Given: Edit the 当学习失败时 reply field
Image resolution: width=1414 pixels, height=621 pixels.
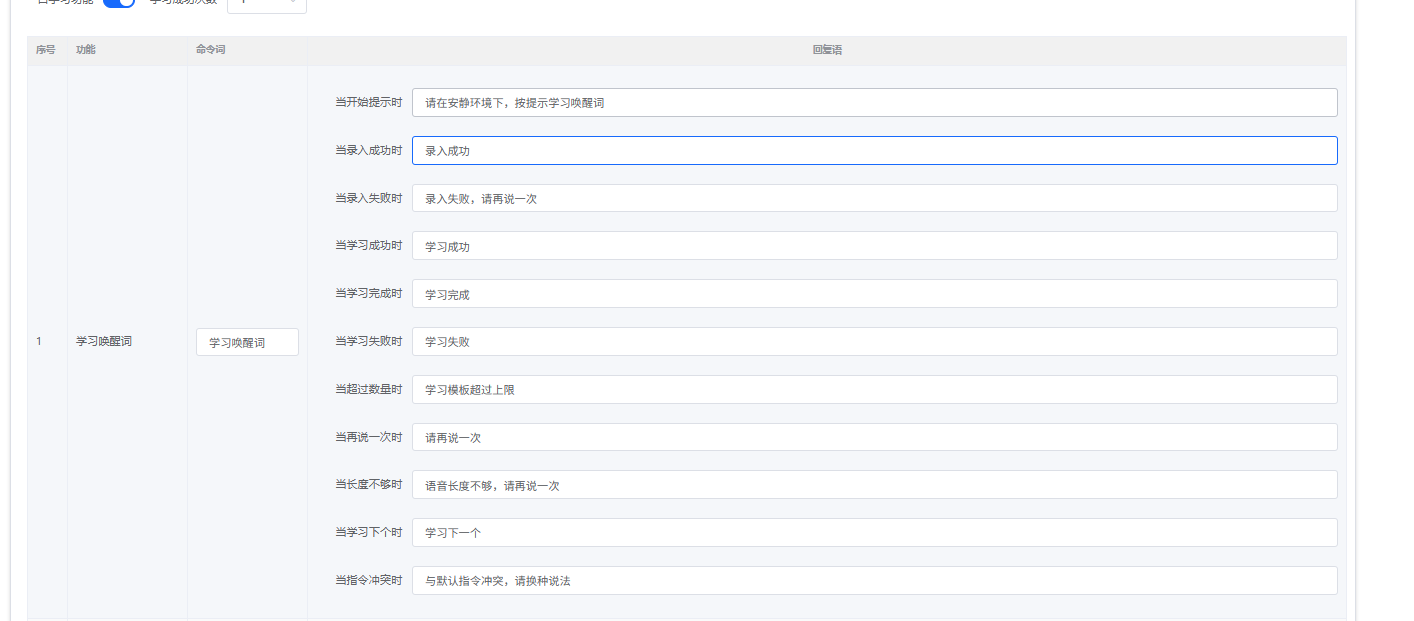Looking at the screenshot, I should [874, 341].
